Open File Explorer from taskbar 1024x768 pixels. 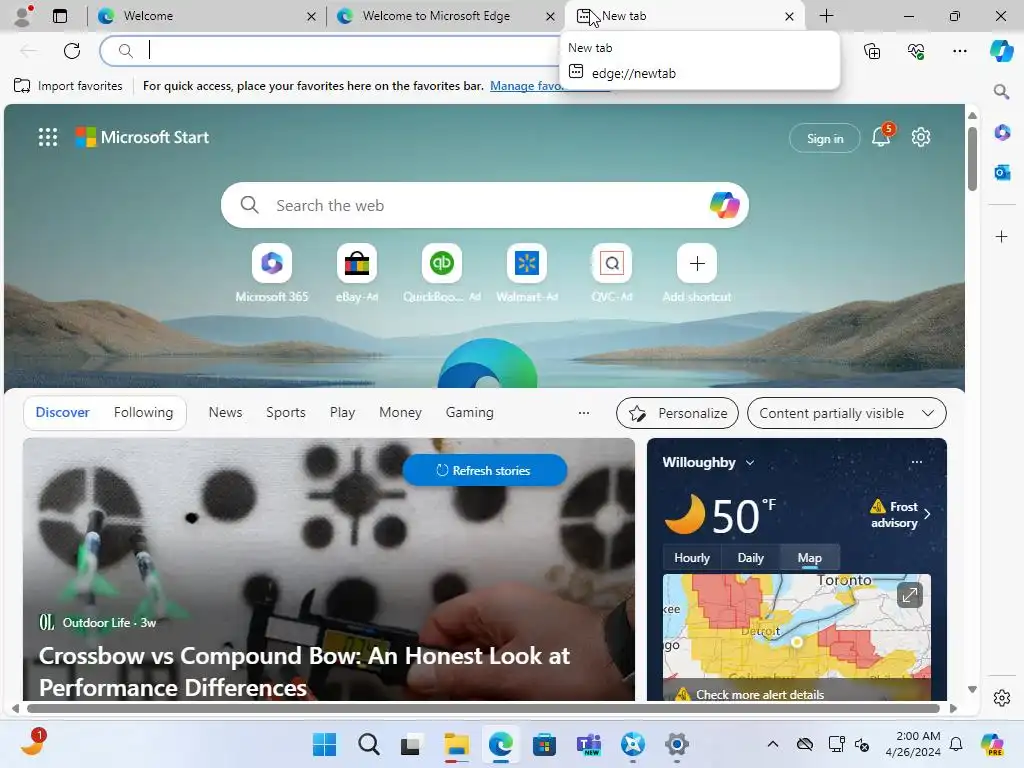click(456, 744)
